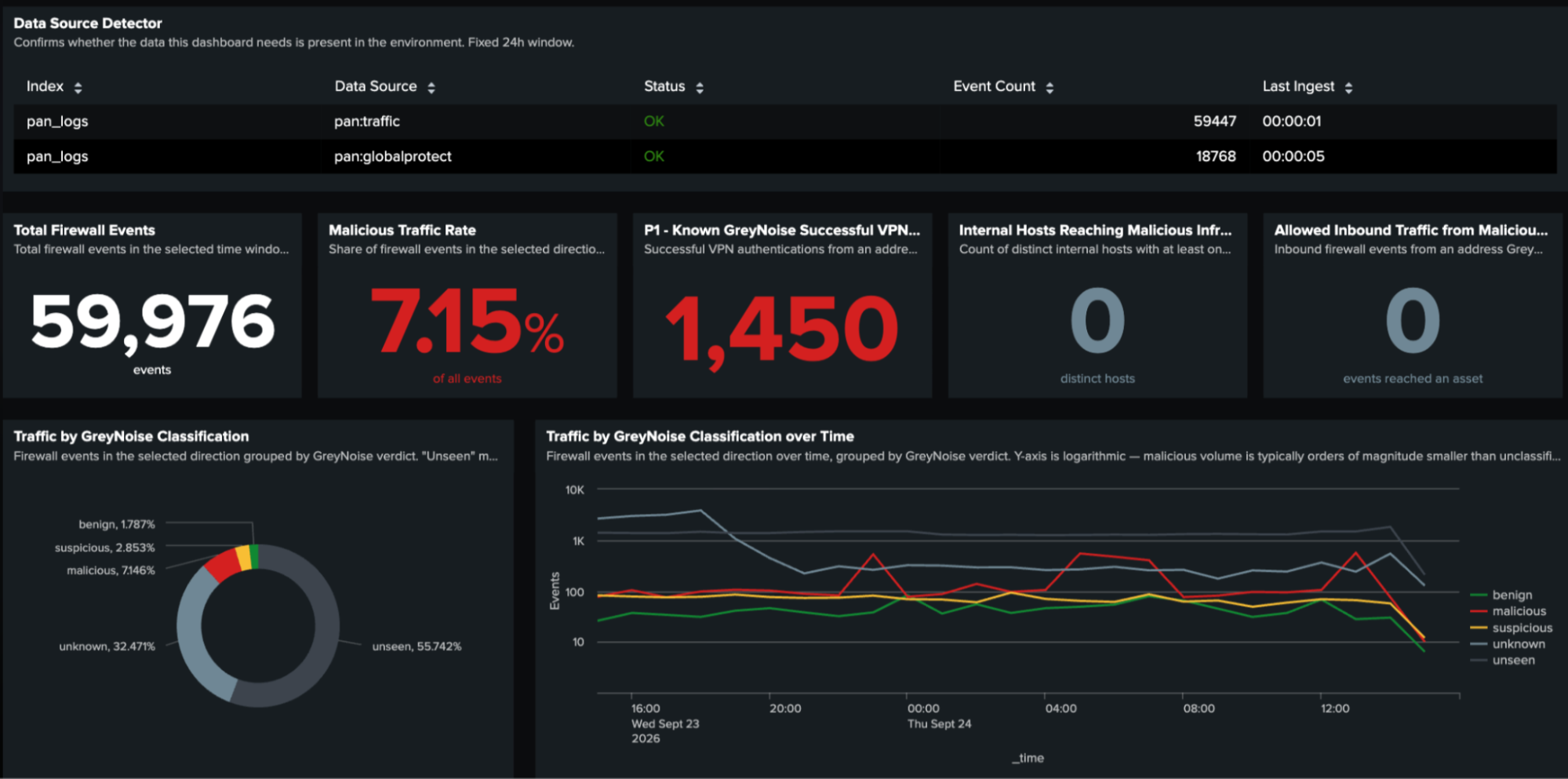Screen dimensions: 1568x779
Task: Click the 0 events reached an asset value
Action: 1413,321
